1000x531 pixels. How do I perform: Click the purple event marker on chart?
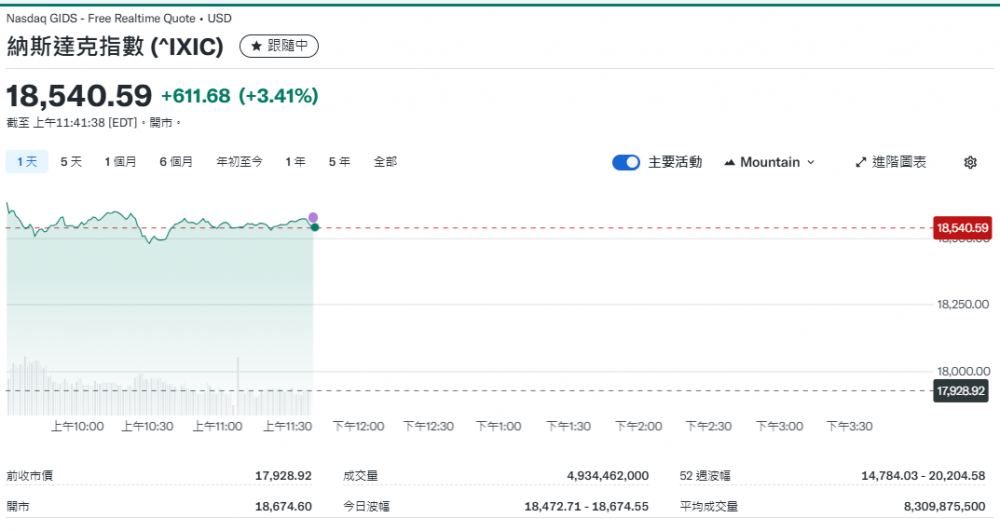(313, 217)
